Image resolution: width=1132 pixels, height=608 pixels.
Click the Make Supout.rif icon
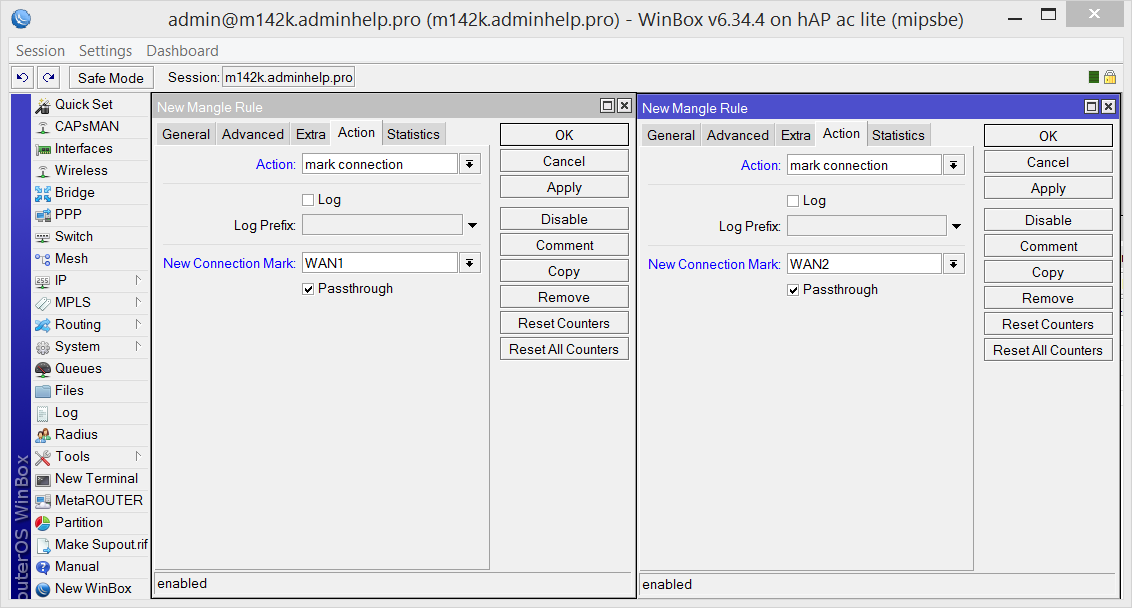(43, 545)
